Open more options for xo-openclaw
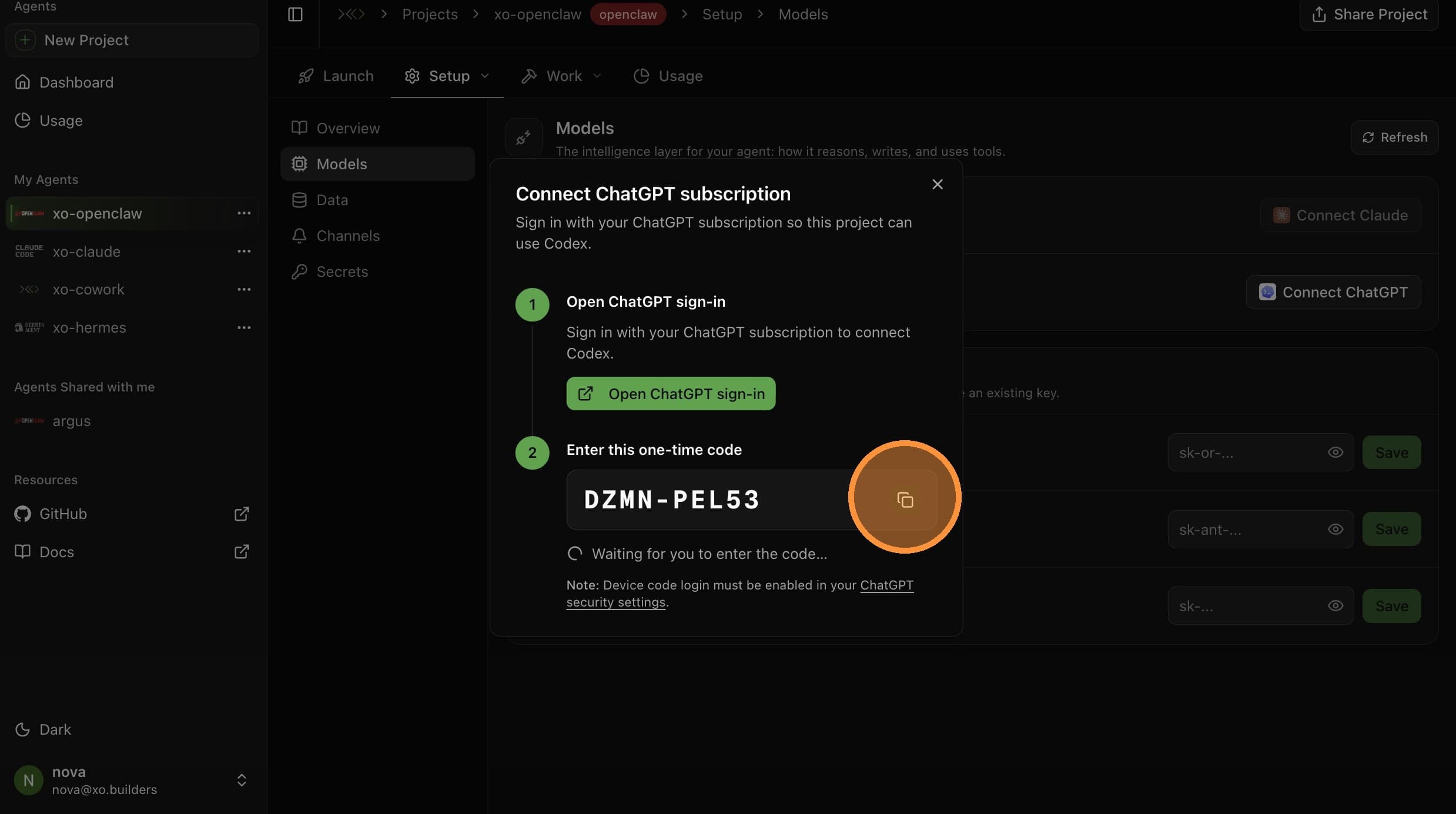The width and height of the screenshot is (1456, 814). coord(244,213)
